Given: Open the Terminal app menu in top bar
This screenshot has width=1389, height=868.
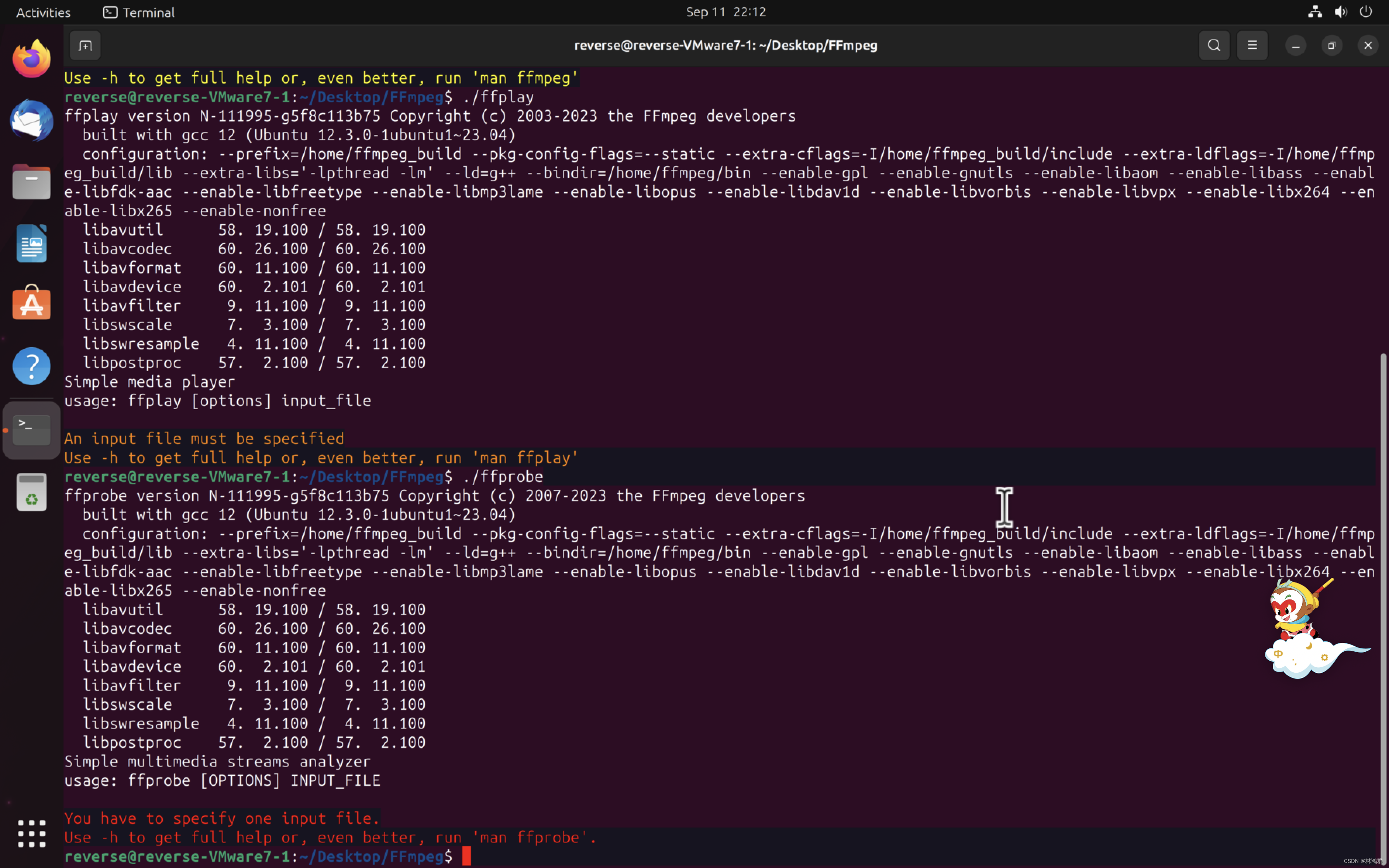Looking at the screenshot, I should click(x=139, y=12).
